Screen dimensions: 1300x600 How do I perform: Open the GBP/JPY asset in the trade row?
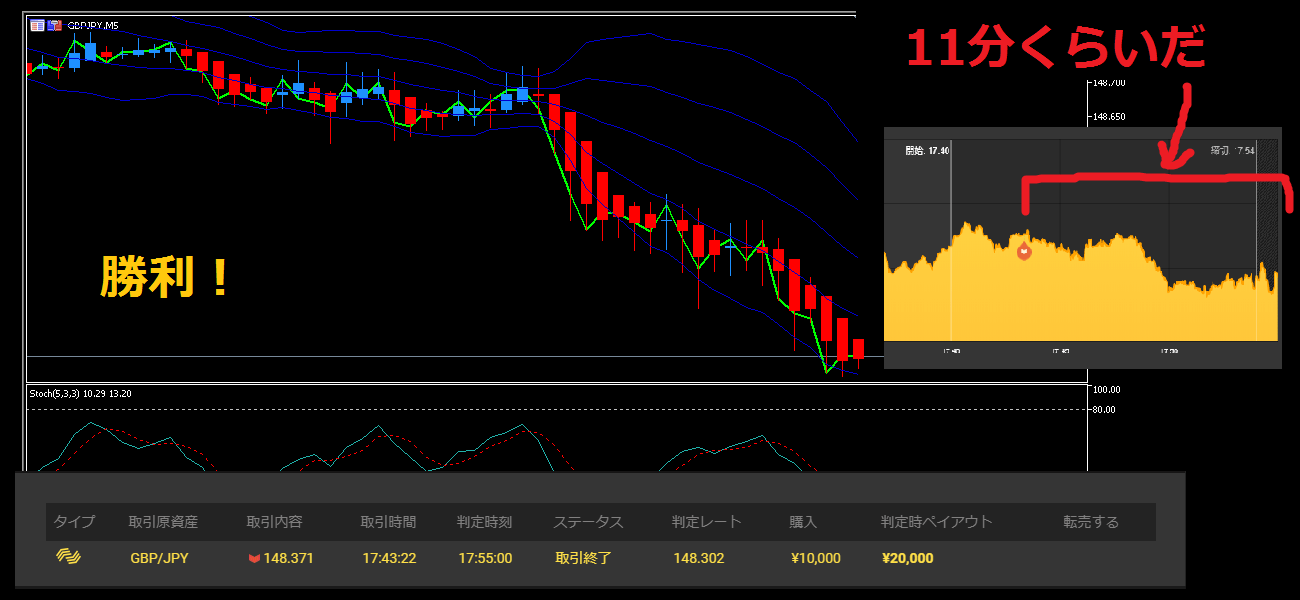coord(159,558)
